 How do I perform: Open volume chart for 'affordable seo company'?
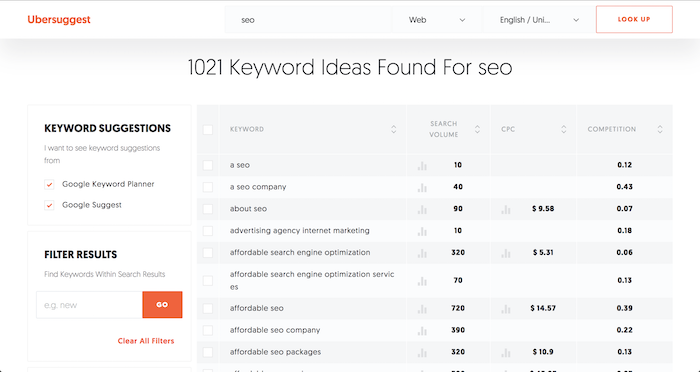(x=422, y=330)
